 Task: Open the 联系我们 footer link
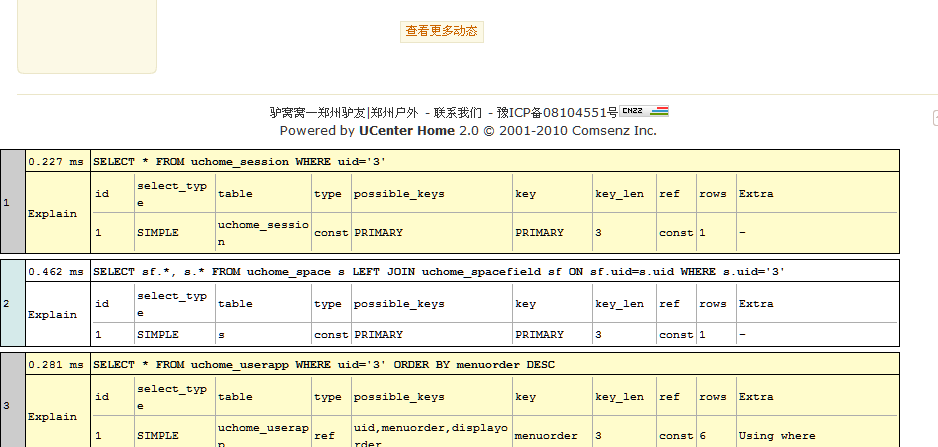pyautogui.click(x=458, y=112)
